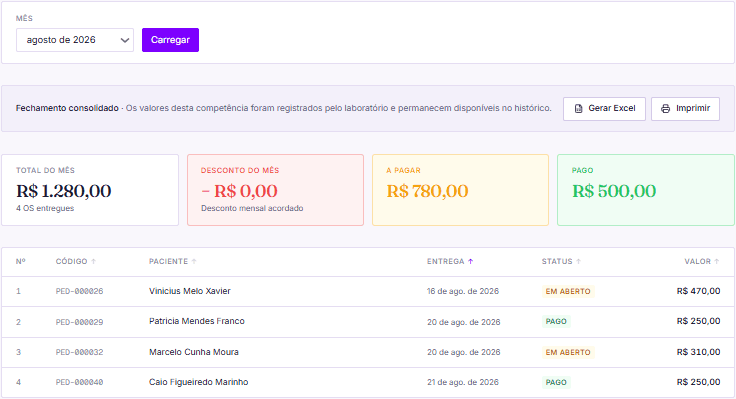Click the Total do Mês card
The width and height of the screenshot is (736, 399).
click(90, 190)
